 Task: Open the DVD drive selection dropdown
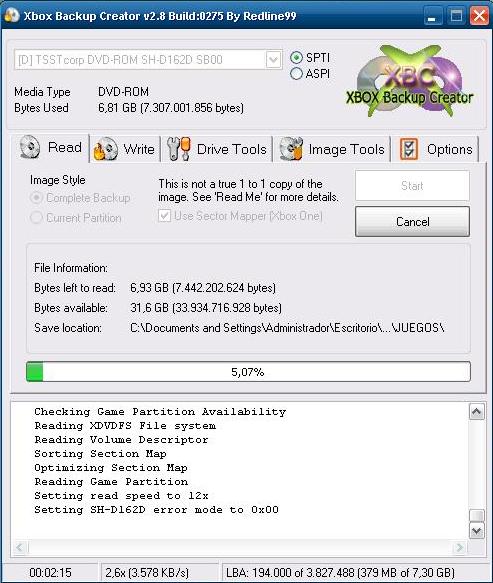273,59
